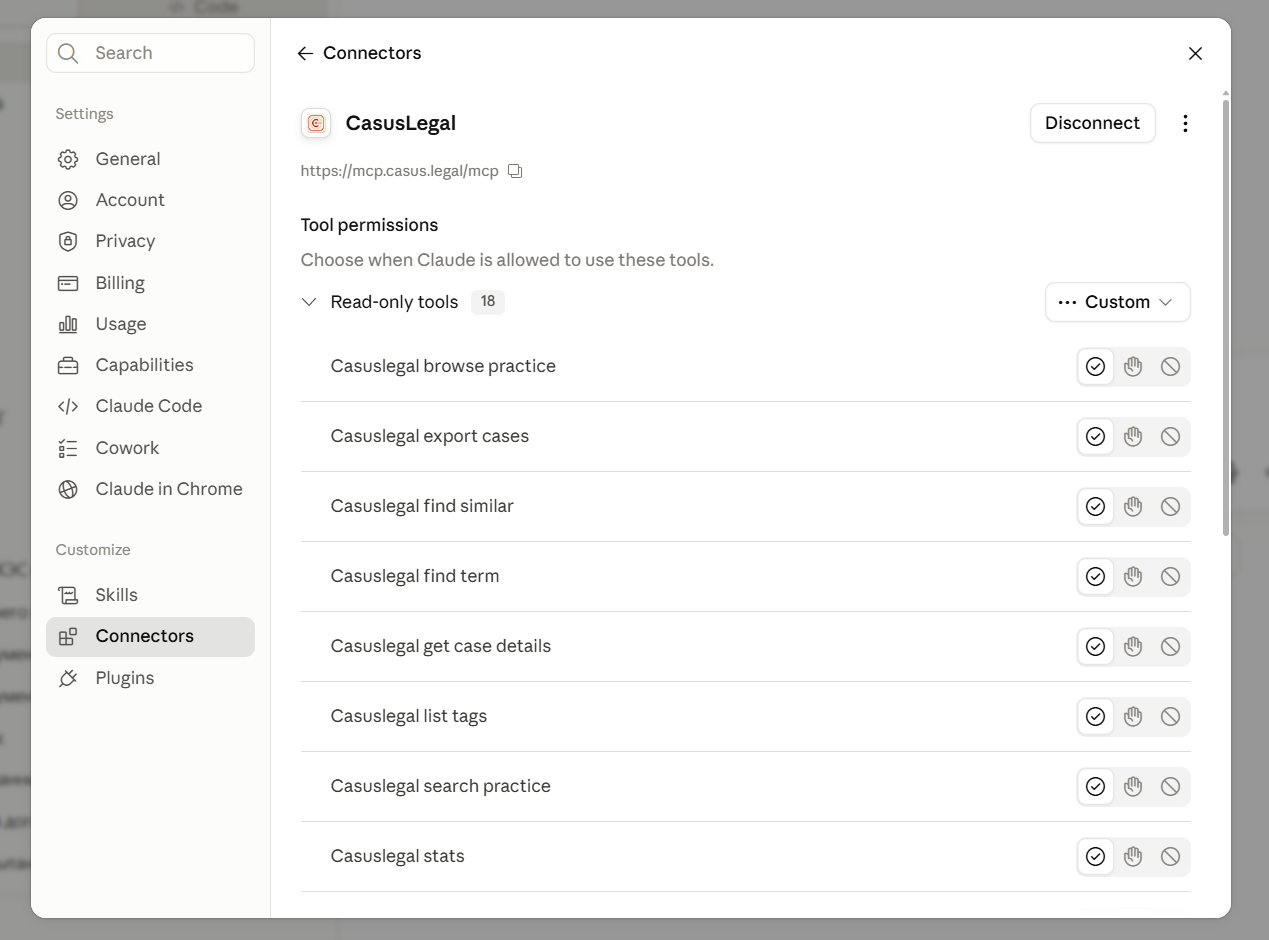
Task: Open the three-dot more options menu
Action: point(1185,123)
